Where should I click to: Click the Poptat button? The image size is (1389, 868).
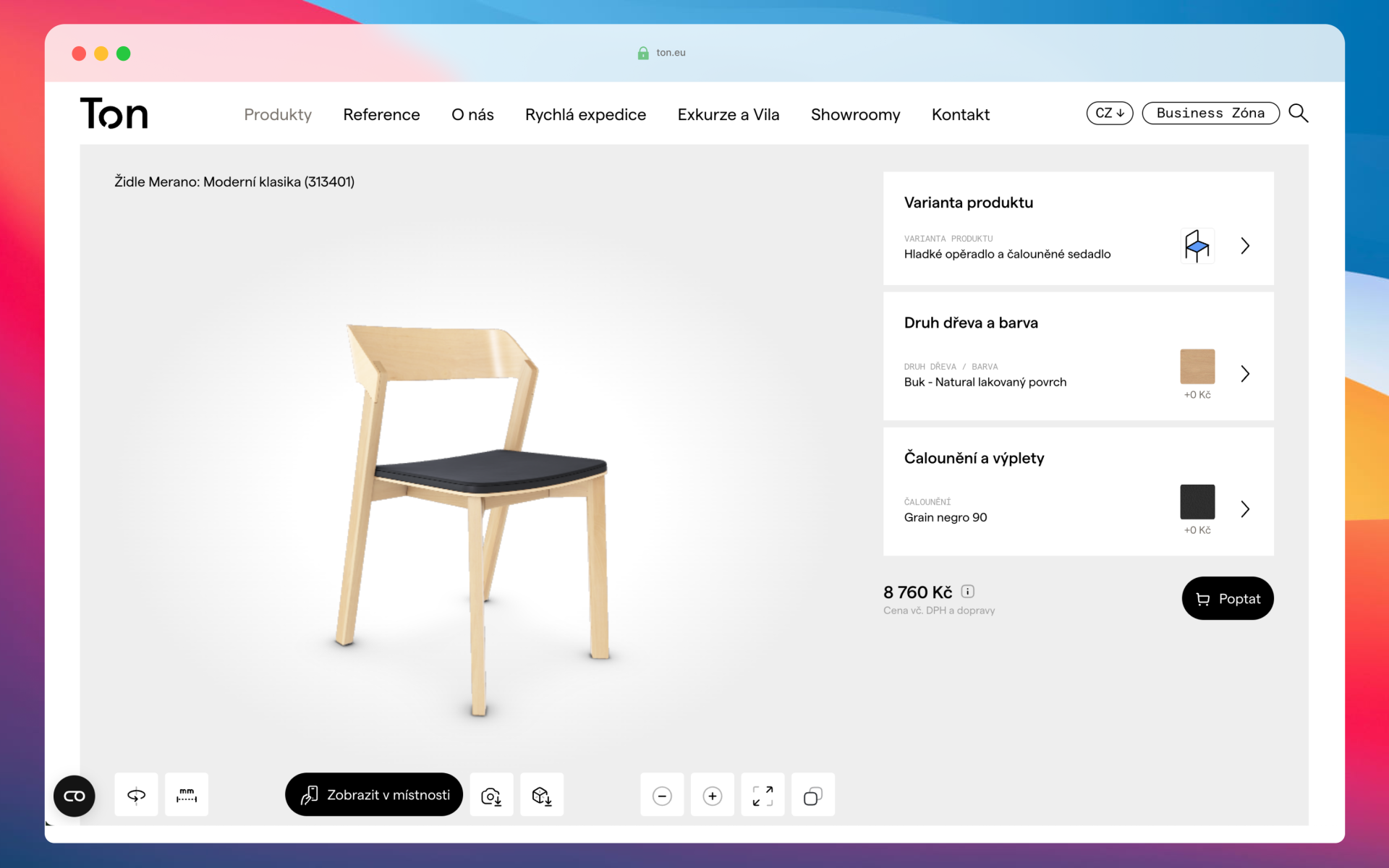coord(1228,598)
